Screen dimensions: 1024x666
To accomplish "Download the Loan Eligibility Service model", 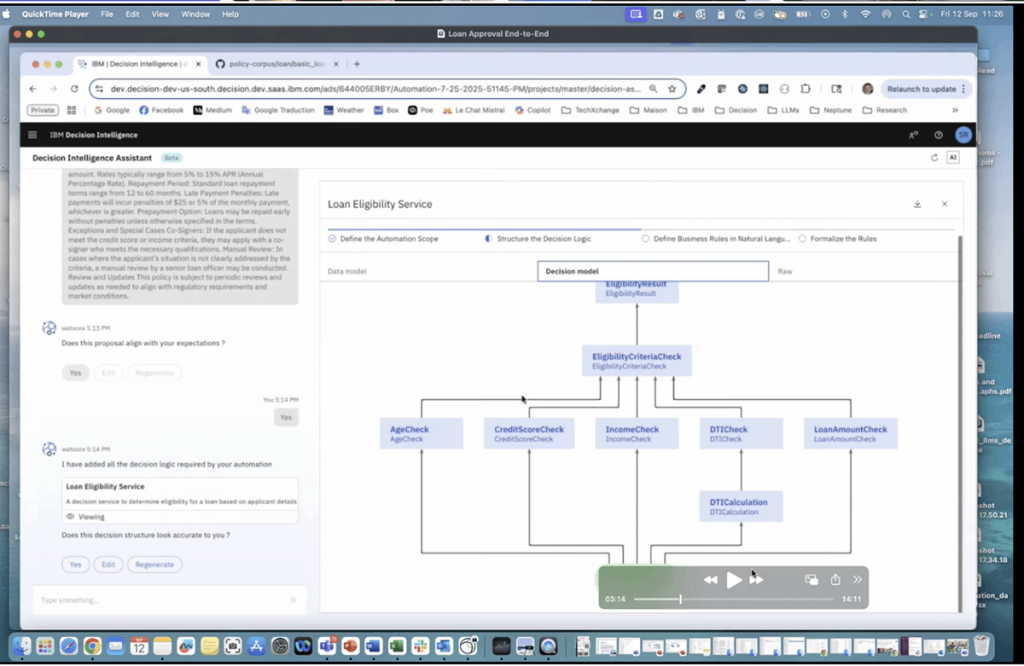I will click(x=918, y=204).
